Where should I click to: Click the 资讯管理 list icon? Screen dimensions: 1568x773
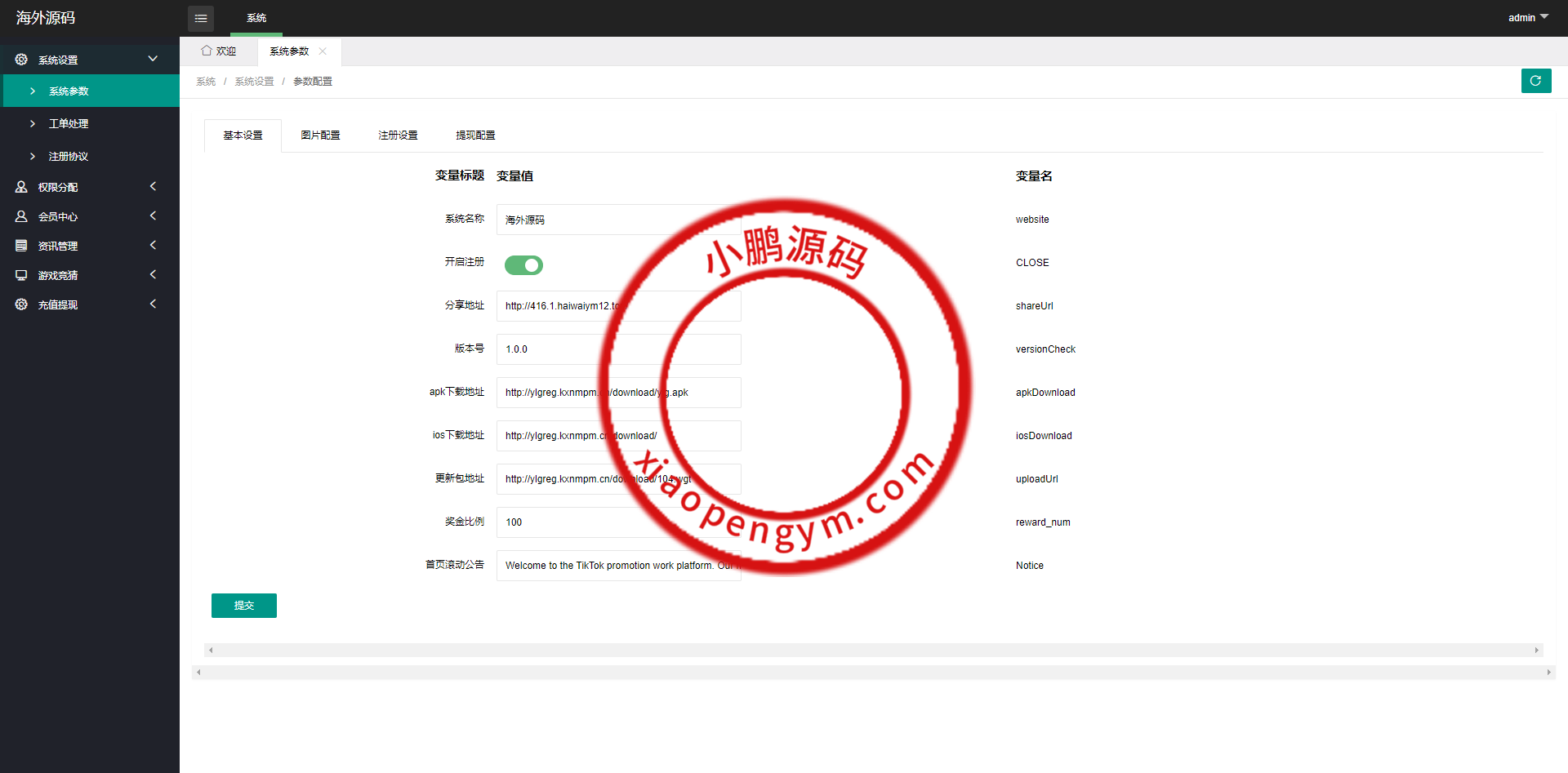pyautogui.click(x=21, y=246)
